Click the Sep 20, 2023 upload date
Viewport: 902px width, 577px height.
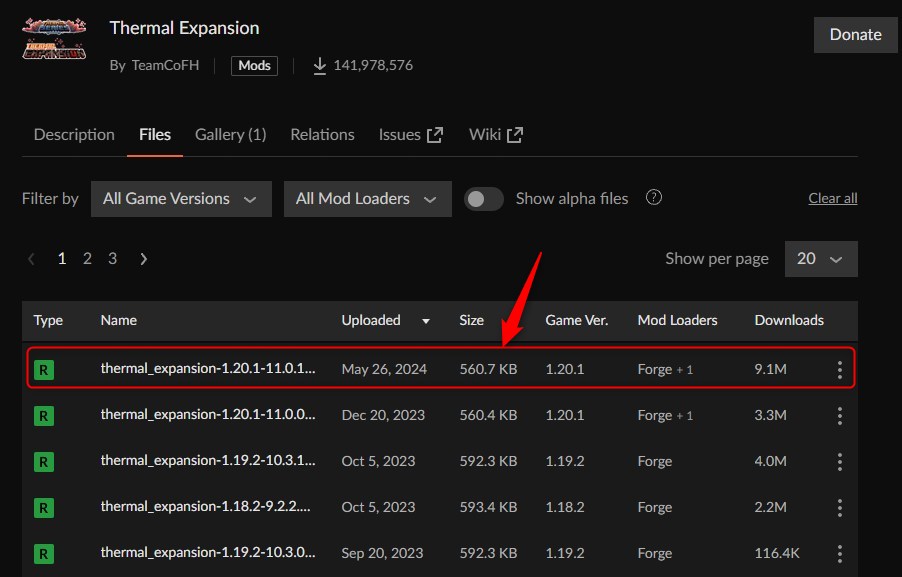(x=382, y=553)
